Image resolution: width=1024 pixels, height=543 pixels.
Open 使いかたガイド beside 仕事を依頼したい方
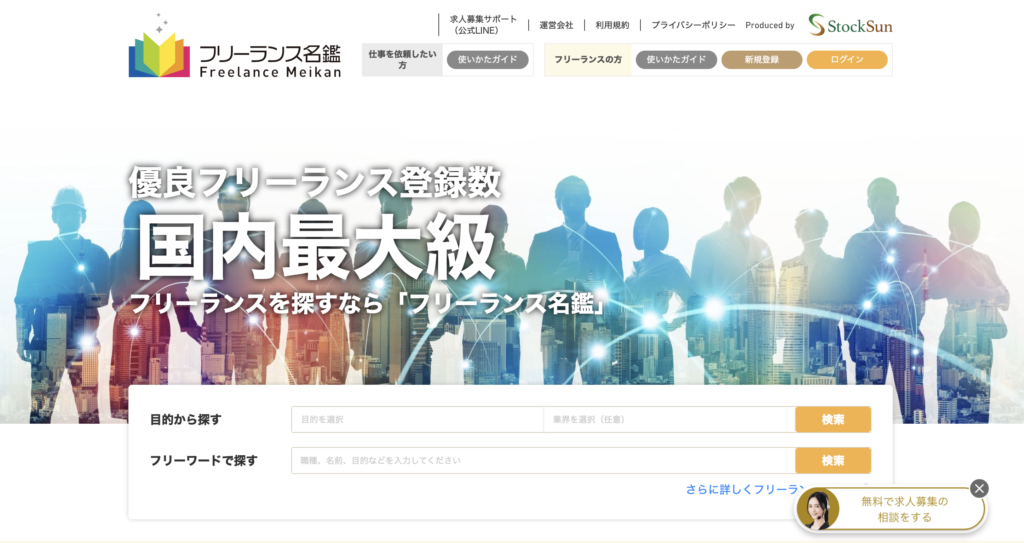click(487, 60)
